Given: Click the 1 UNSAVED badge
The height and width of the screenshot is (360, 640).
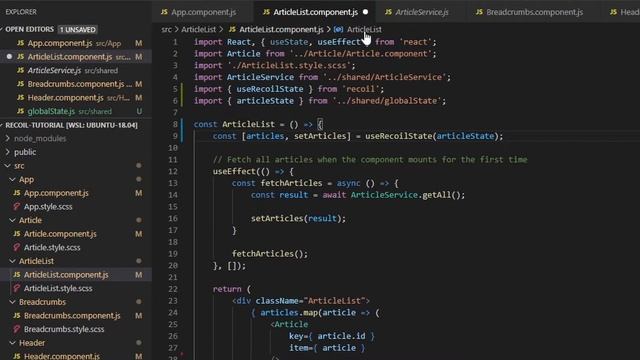Looking at the screenshot, I should 78,29.
